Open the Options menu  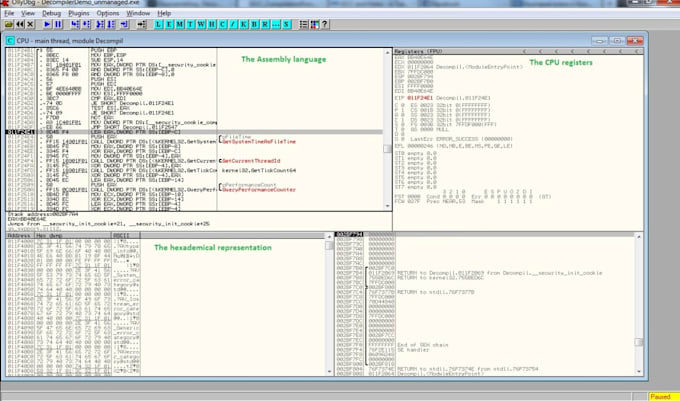pyautogui.click(x=108, y=13)
